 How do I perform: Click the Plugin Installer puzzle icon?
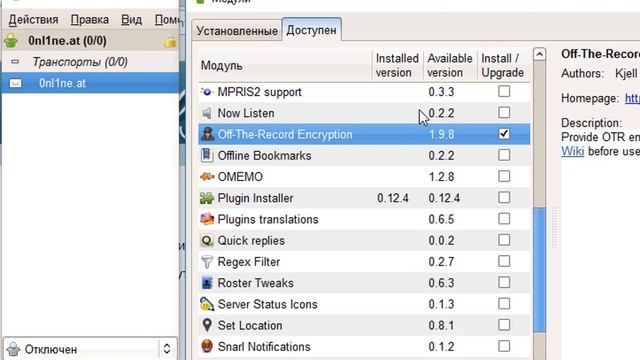point(207,198)
